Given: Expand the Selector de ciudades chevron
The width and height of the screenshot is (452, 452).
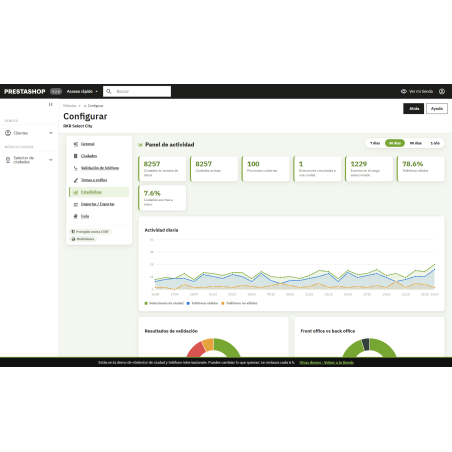Looking at the screenshot, I should pos(51,160).
